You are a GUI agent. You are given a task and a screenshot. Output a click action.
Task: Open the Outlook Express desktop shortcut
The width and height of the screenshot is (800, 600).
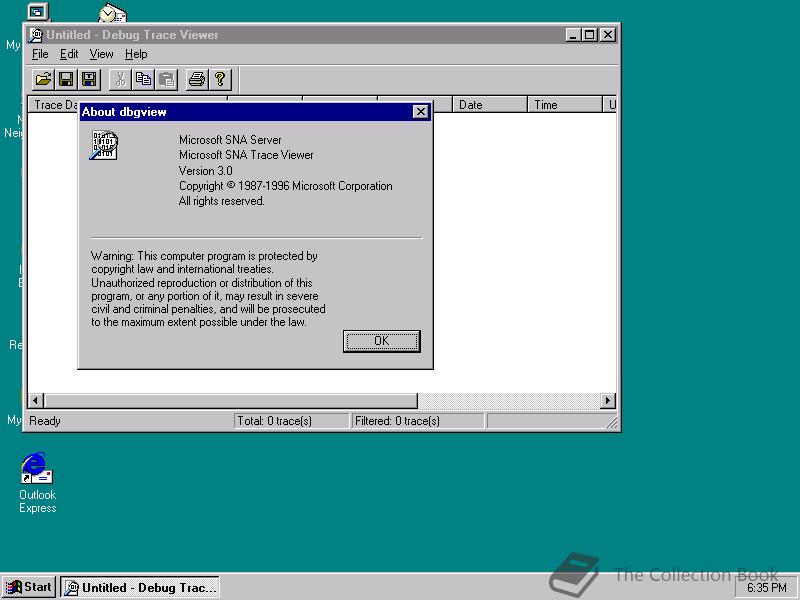pos(37,482)
